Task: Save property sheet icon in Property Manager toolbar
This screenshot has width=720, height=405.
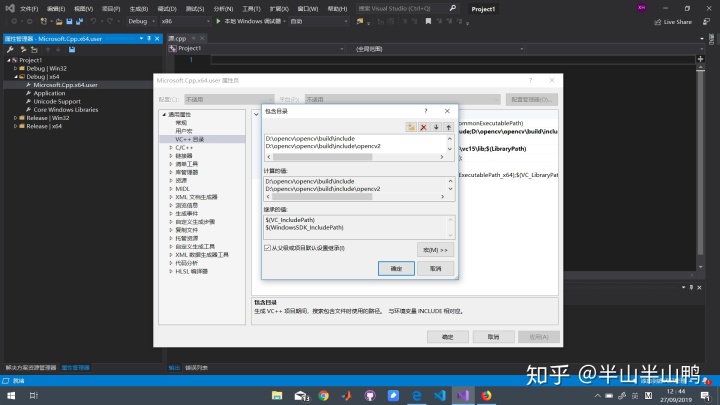Action: click(72, 50)
